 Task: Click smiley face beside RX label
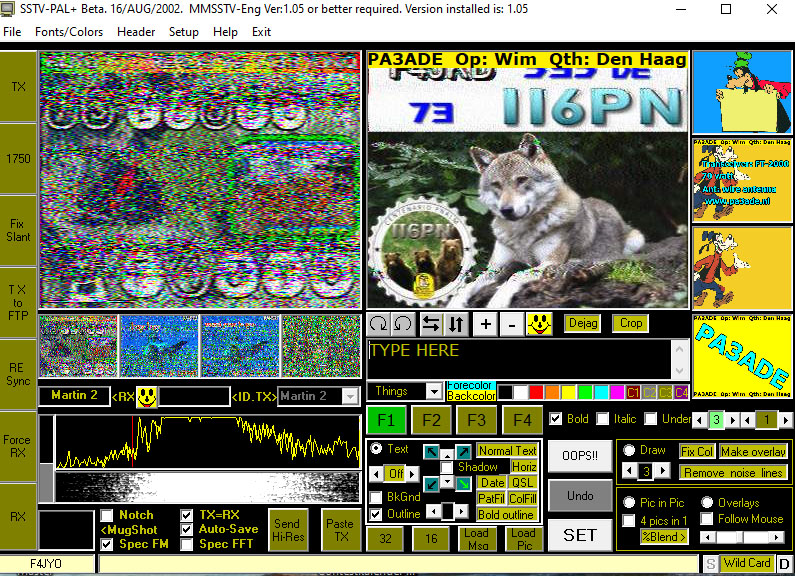pyautogui.click(x=147, y=397)
